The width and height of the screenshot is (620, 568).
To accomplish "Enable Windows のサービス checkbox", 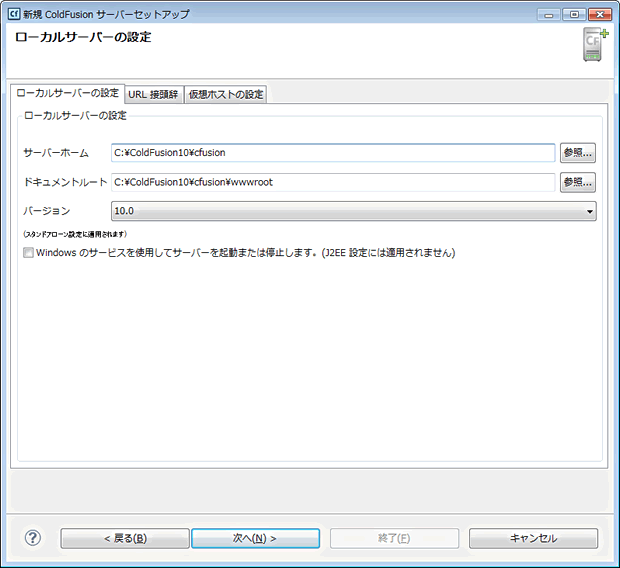I will [x=28, y=253].
